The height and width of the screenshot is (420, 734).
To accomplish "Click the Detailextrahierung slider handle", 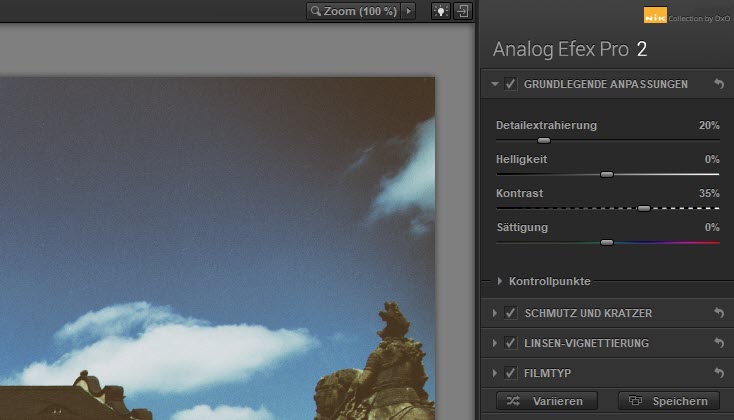I will click(x=543, y=140).
